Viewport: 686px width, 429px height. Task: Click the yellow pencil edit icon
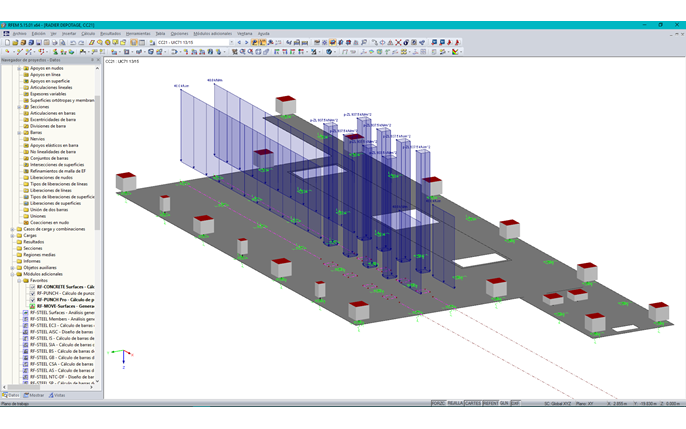(x=91, y=42)
